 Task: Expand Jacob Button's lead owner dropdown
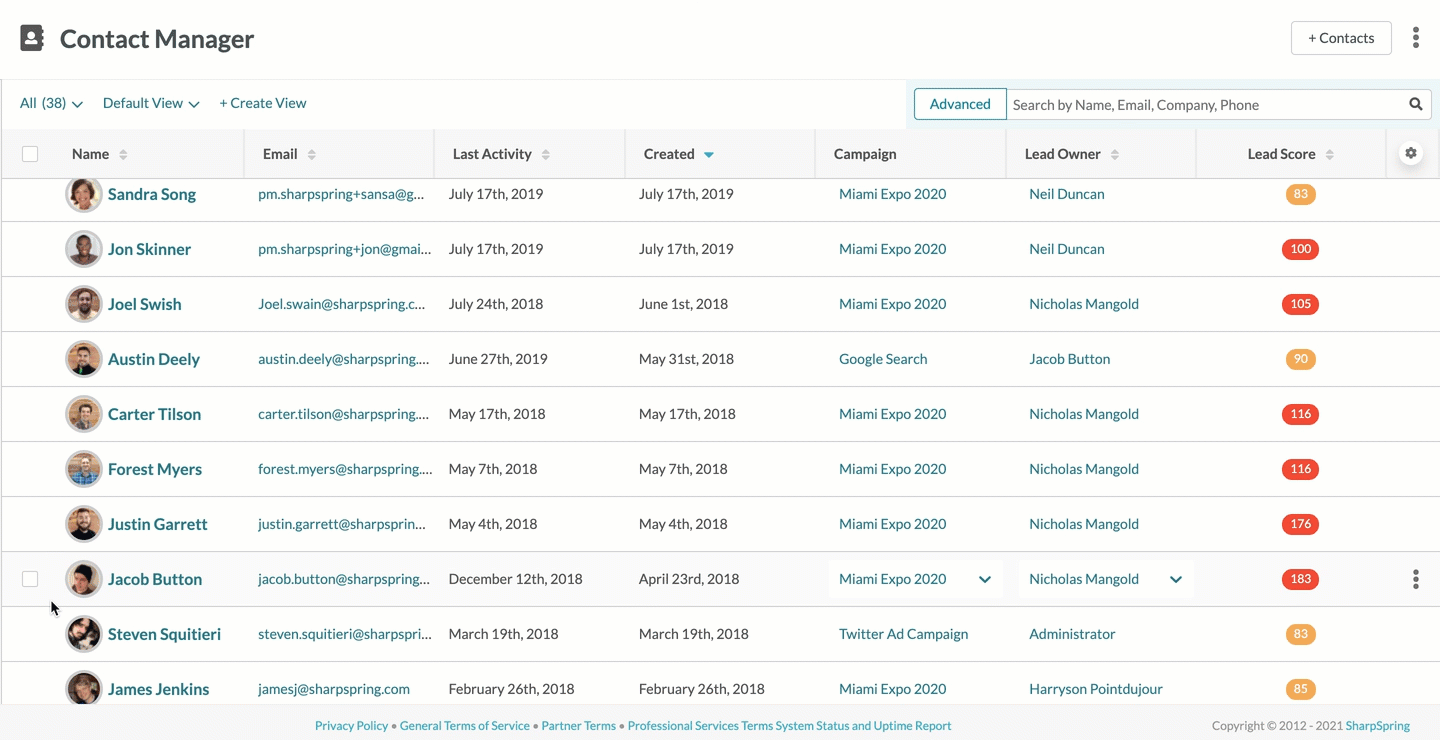[1175, 579]
